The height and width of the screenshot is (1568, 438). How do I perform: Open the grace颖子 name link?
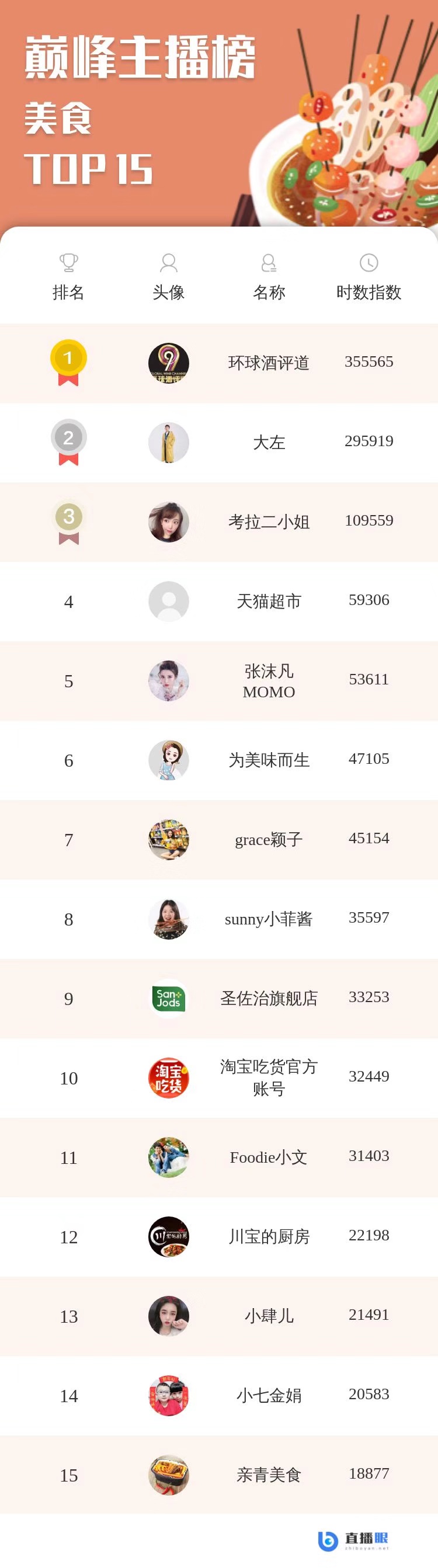pos(269,839)
